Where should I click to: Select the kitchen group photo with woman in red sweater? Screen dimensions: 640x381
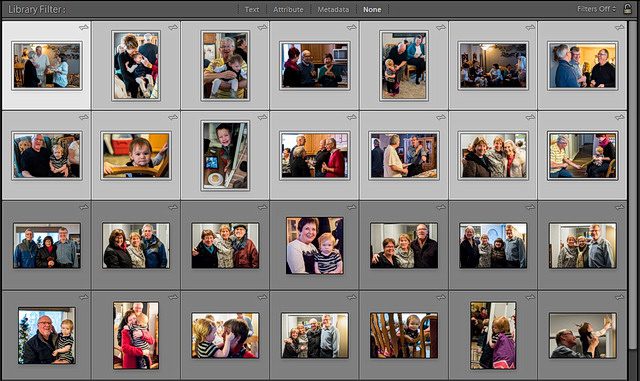click(315, 156)
